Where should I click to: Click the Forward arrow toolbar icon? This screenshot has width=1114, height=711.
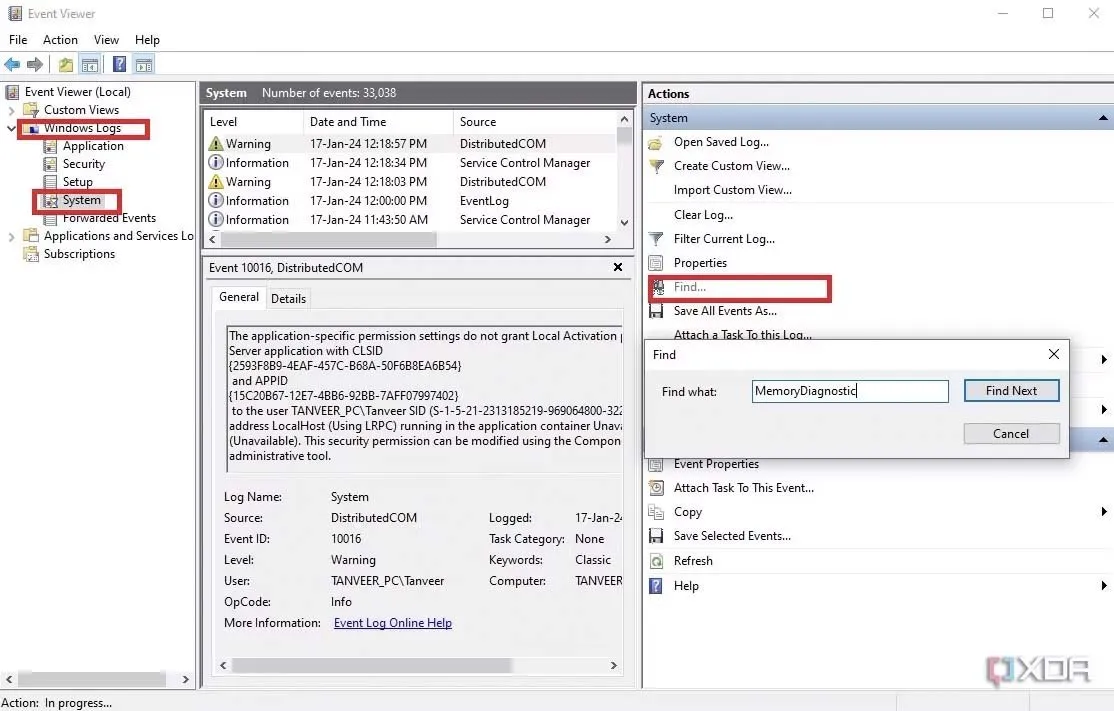pos(35,65)
